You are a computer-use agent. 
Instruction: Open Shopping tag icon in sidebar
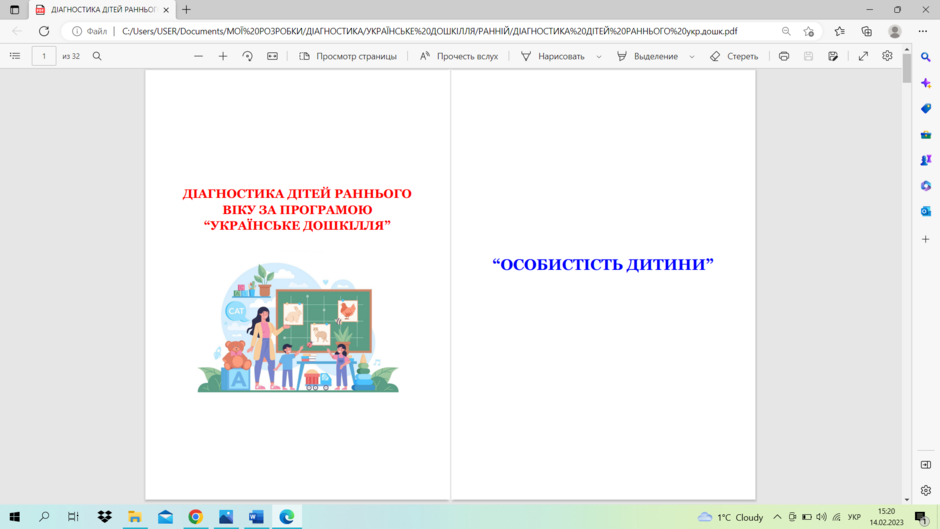tap(926, 109)
